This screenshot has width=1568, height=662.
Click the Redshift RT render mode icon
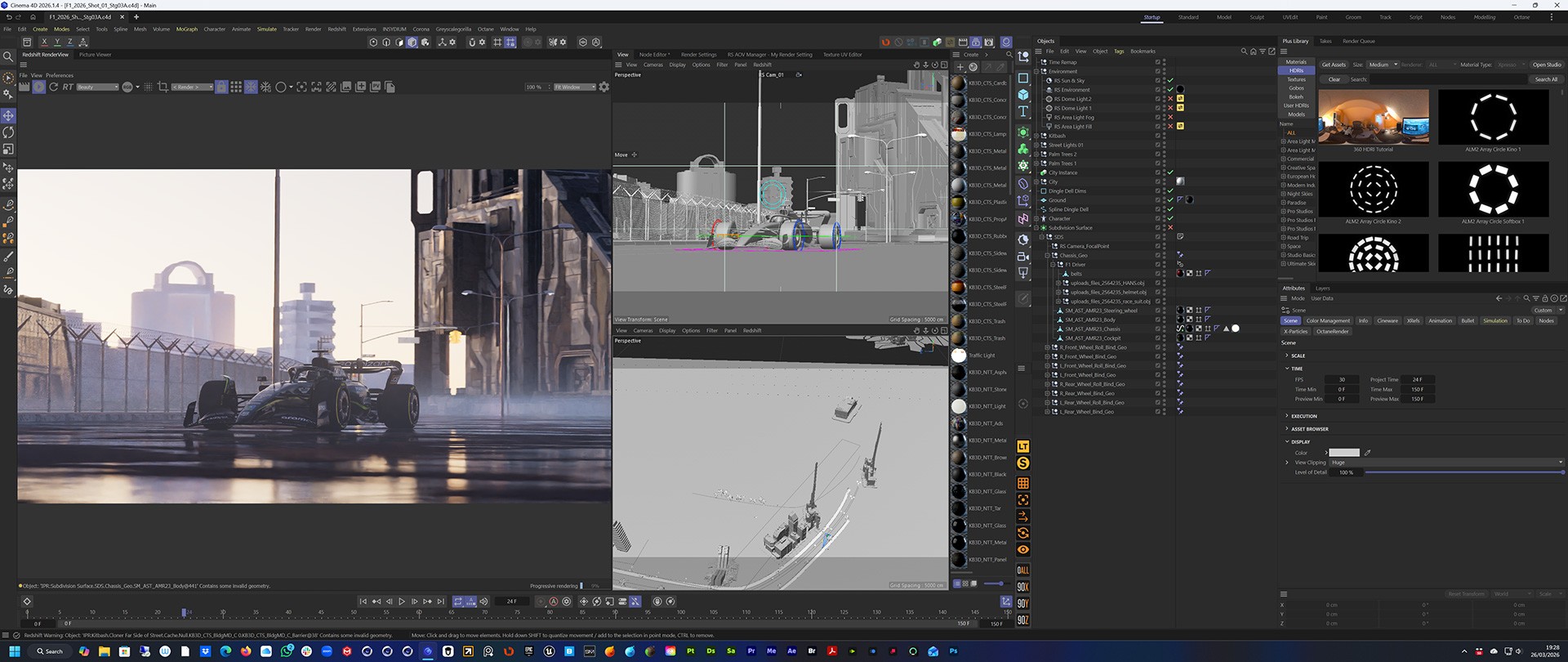point(68,87)
